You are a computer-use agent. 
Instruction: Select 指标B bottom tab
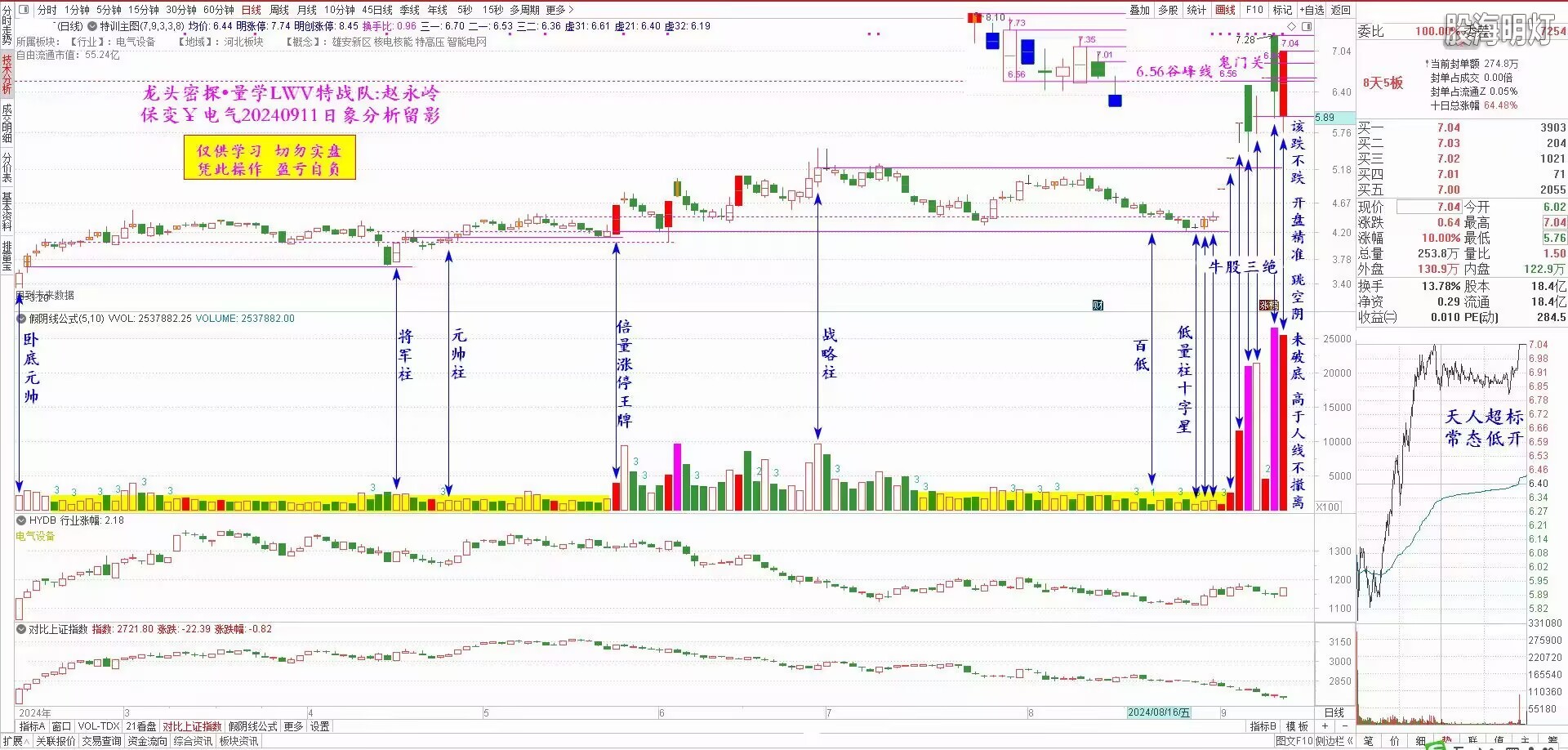click(1263, 726)
